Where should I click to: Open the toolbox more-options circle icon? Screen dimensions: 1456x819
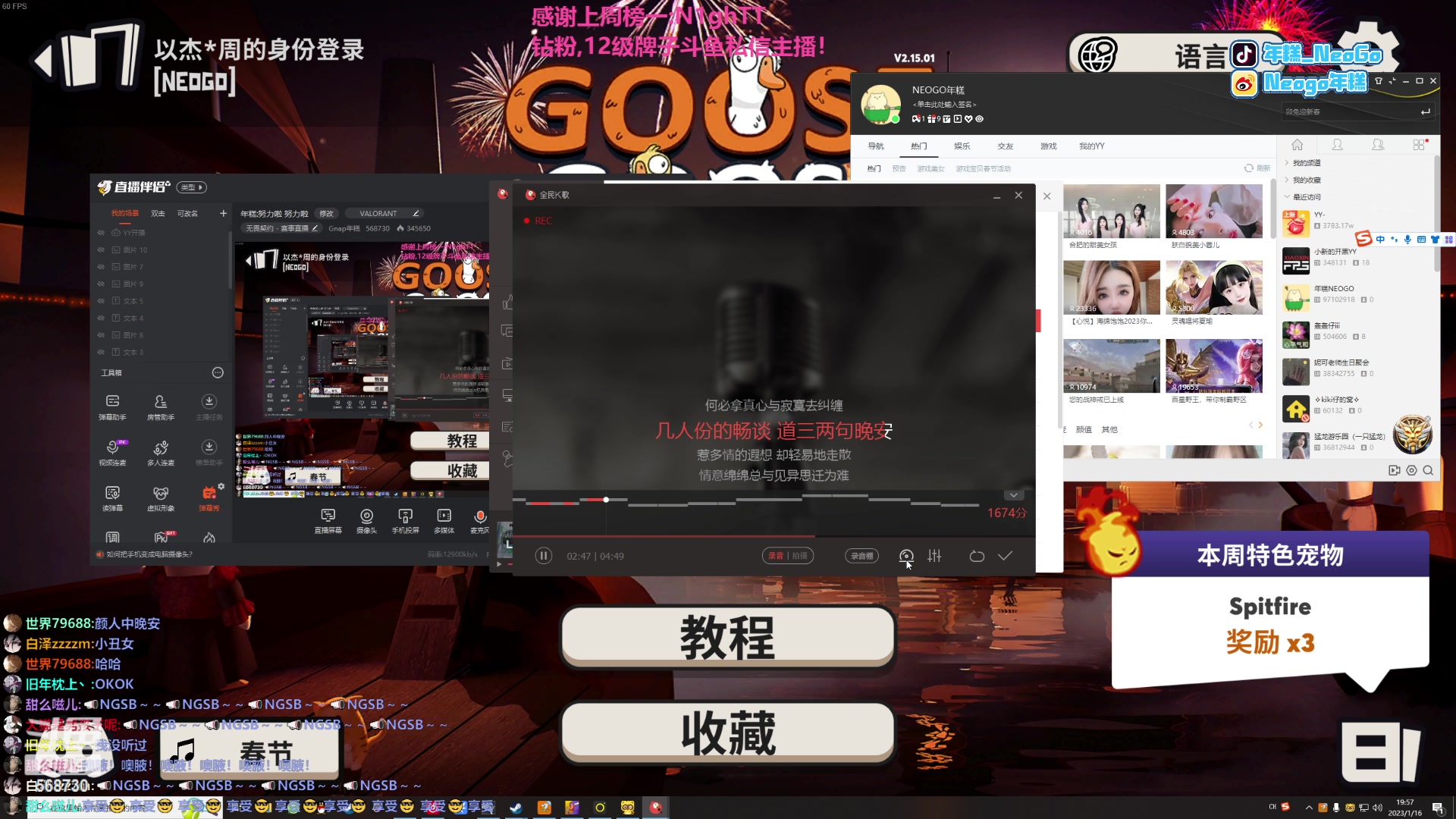pos(218,372)
